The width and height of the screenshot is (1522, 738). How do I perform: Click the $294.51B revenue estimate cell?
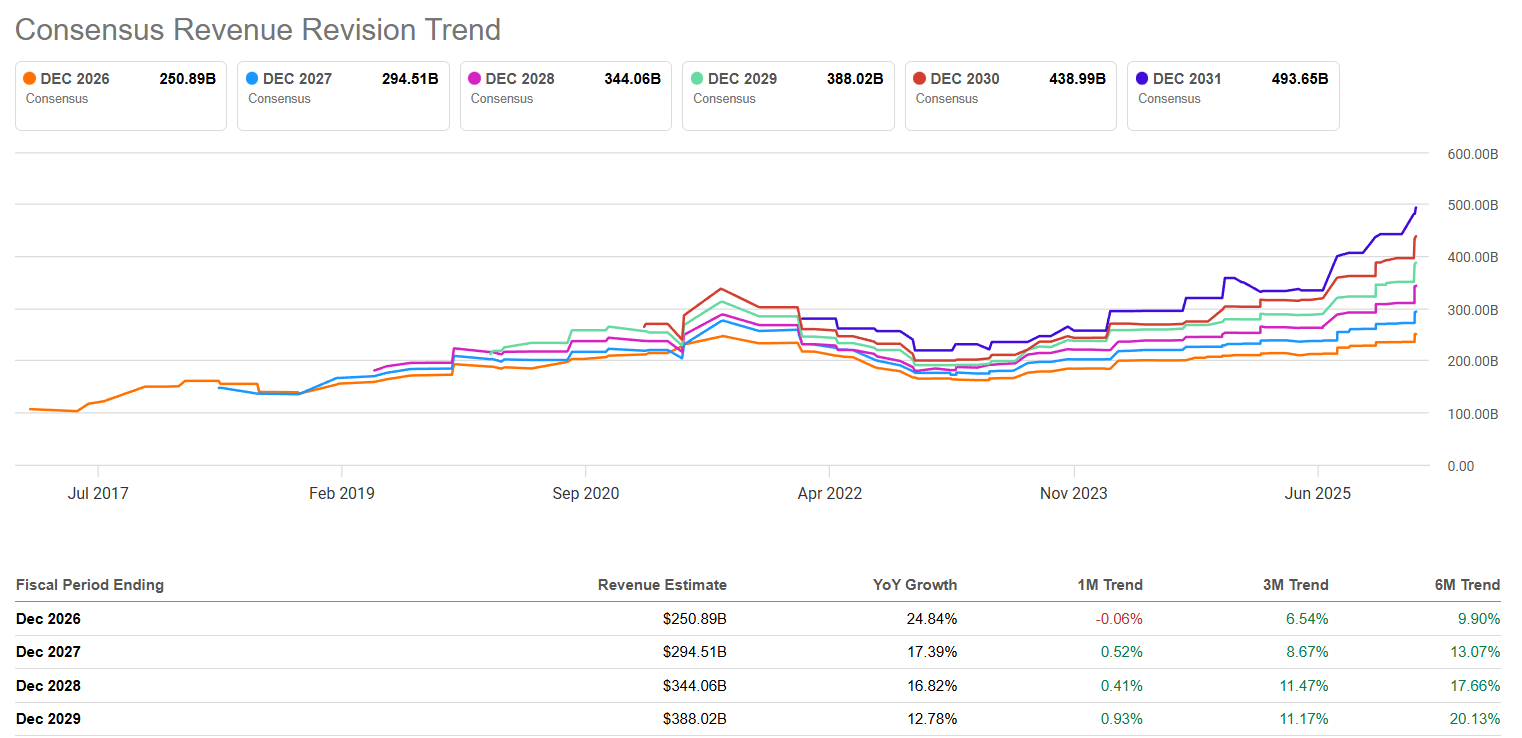pos(695,652)
